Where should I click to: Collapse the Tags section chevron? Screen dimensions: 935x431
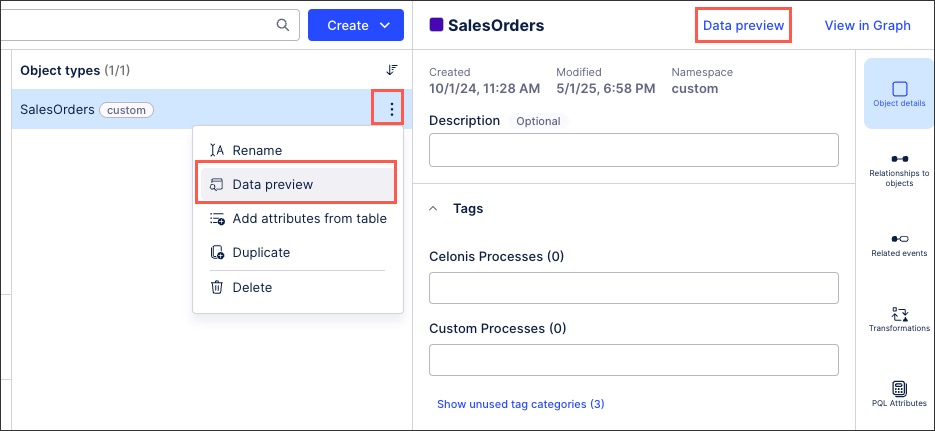[x=434, y=209]
